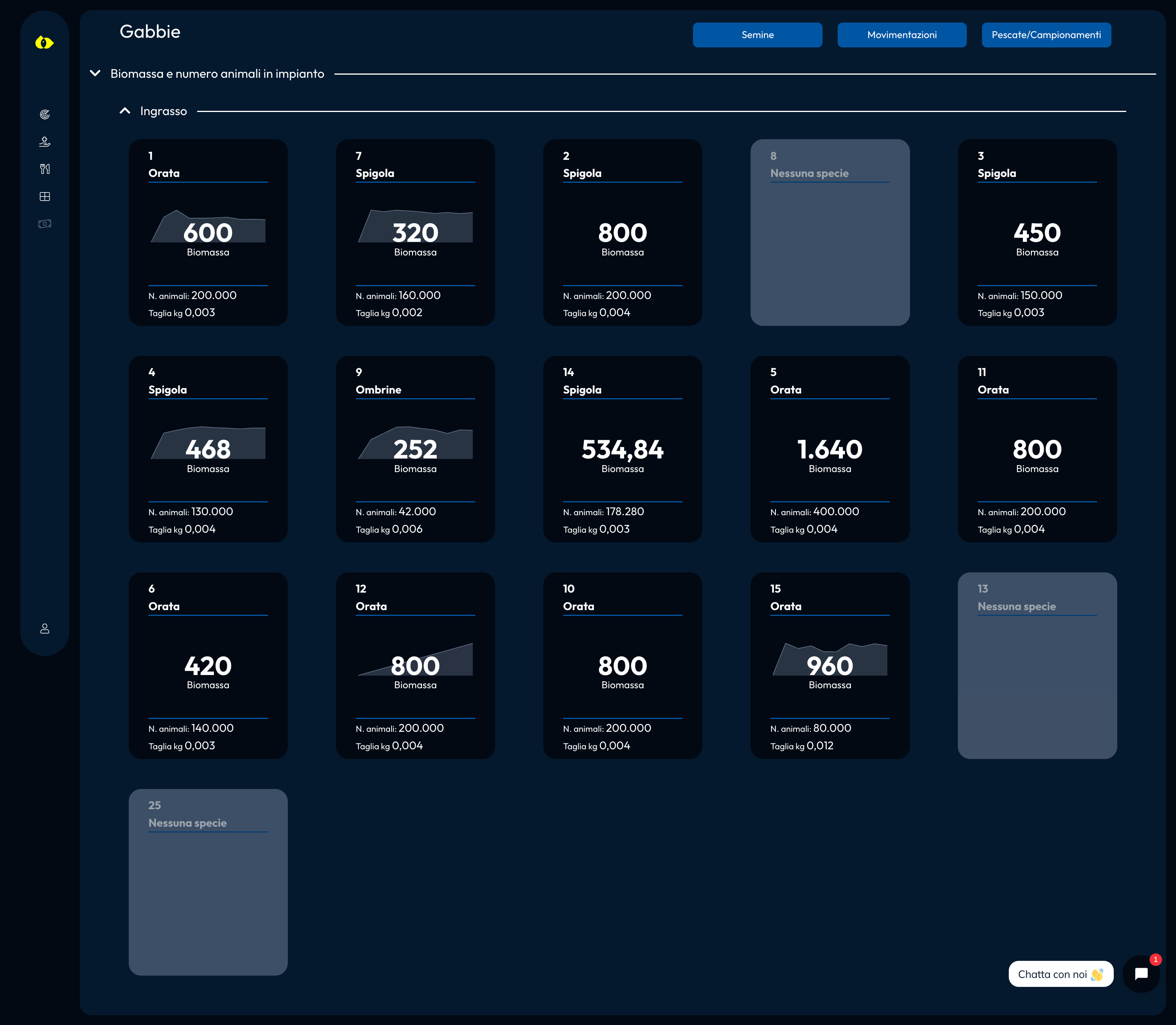Open cage 1 Orata card
The width and height of the screenshot is (1176, 1025).
[x=208, y=232]
